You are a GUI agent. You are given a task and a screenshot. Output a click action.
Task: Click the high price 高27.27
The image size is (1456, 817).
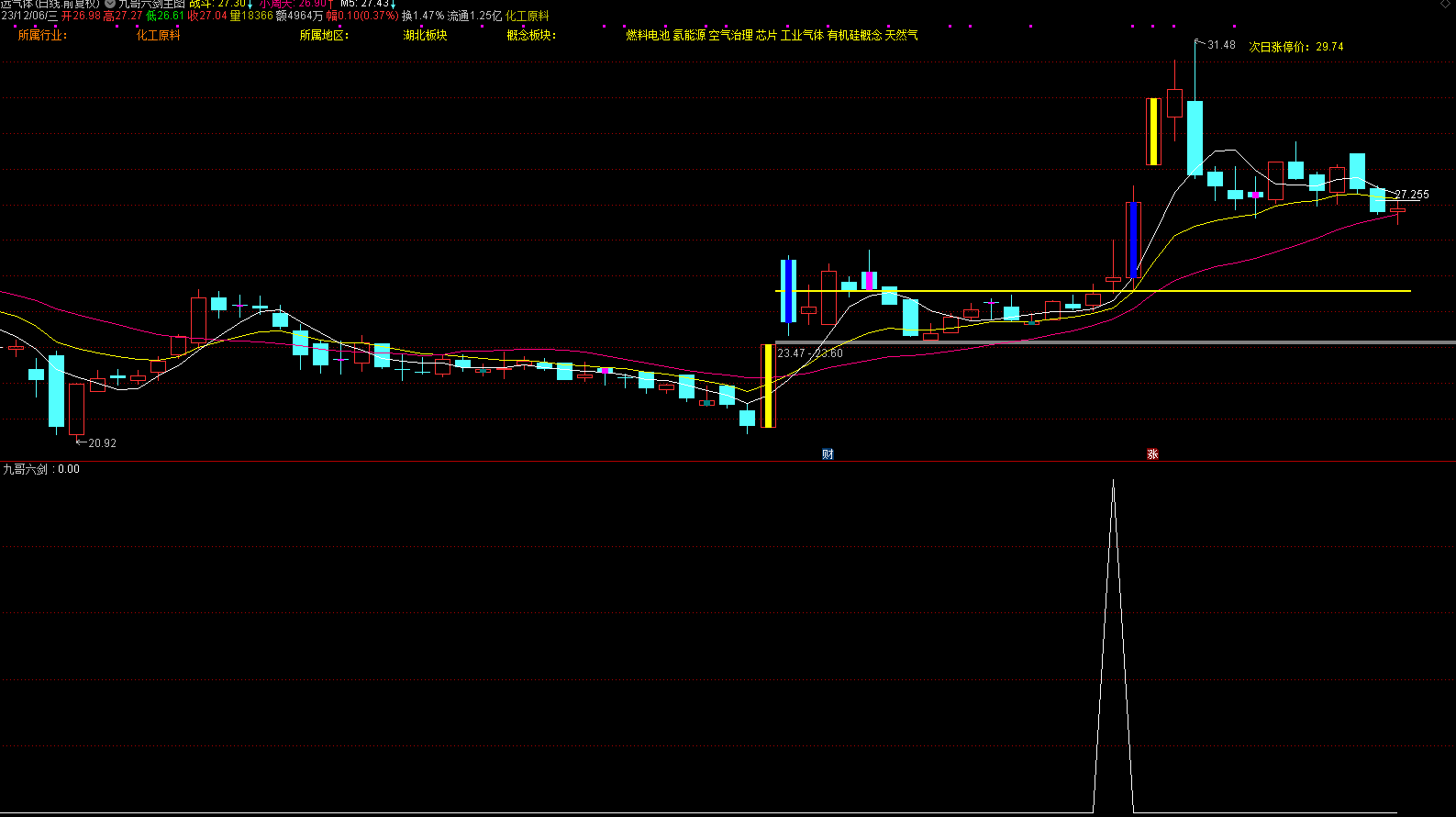pos(123,16)
